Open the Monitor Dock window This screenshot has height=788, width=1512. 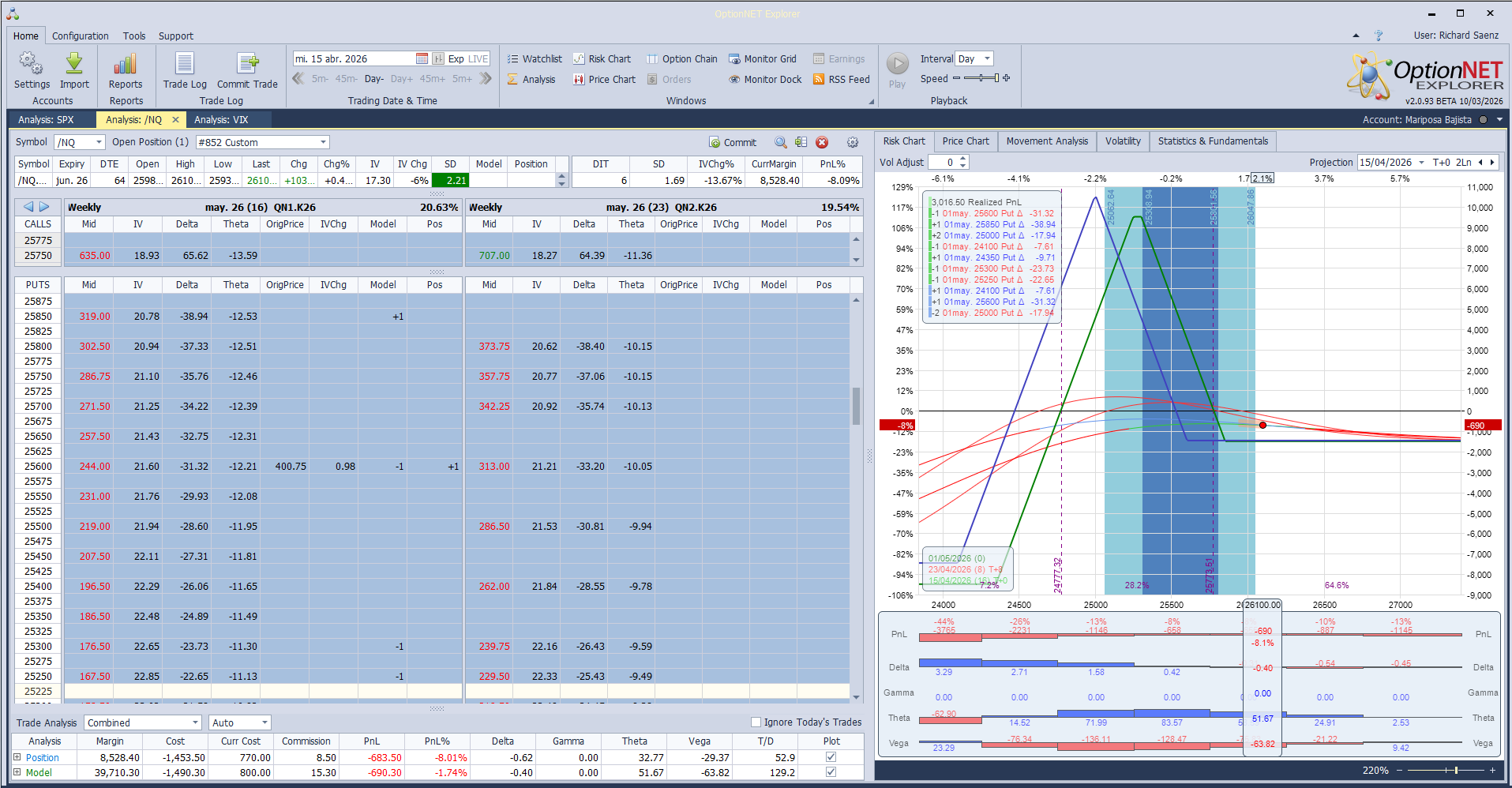tap(765, 79)
